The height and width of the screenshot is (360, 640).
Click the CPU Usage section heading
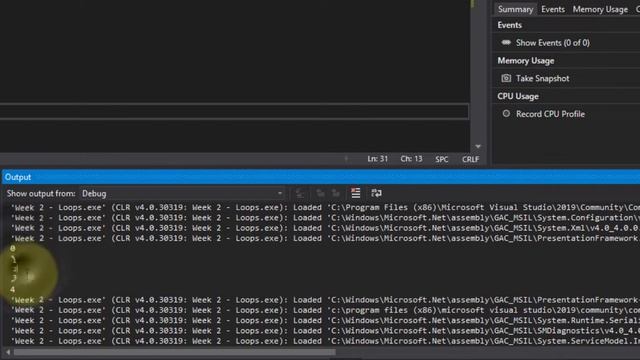coord(518,96)
